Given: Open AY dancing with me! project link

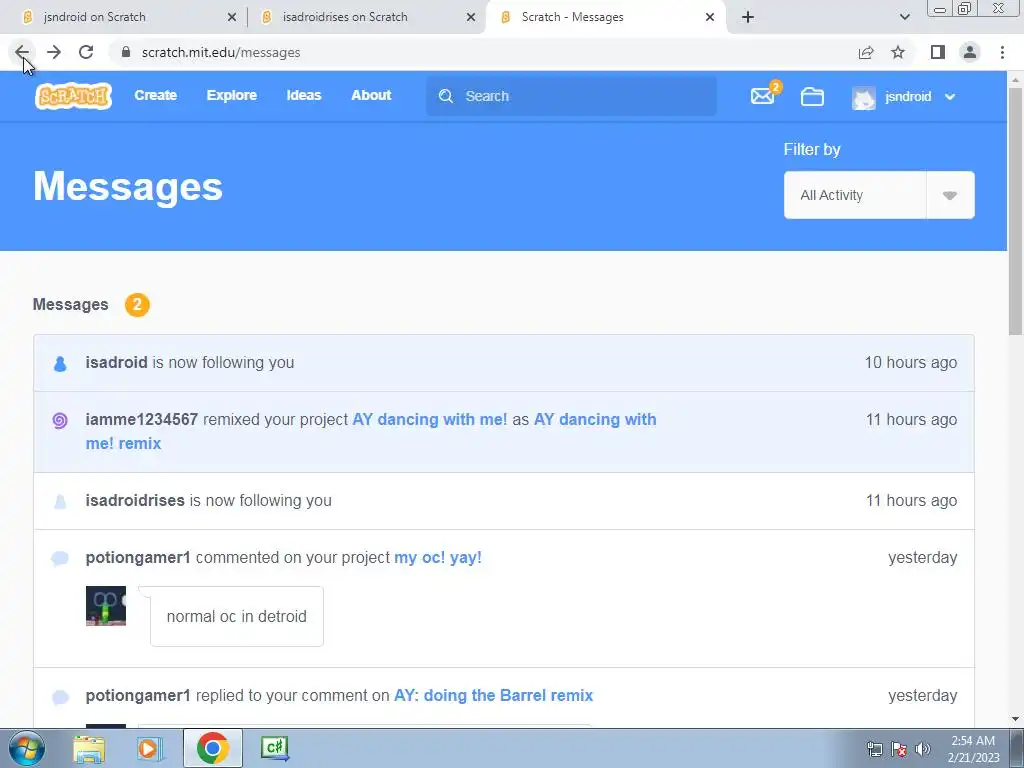Looking at the screenshot, I should click(430, 419).
